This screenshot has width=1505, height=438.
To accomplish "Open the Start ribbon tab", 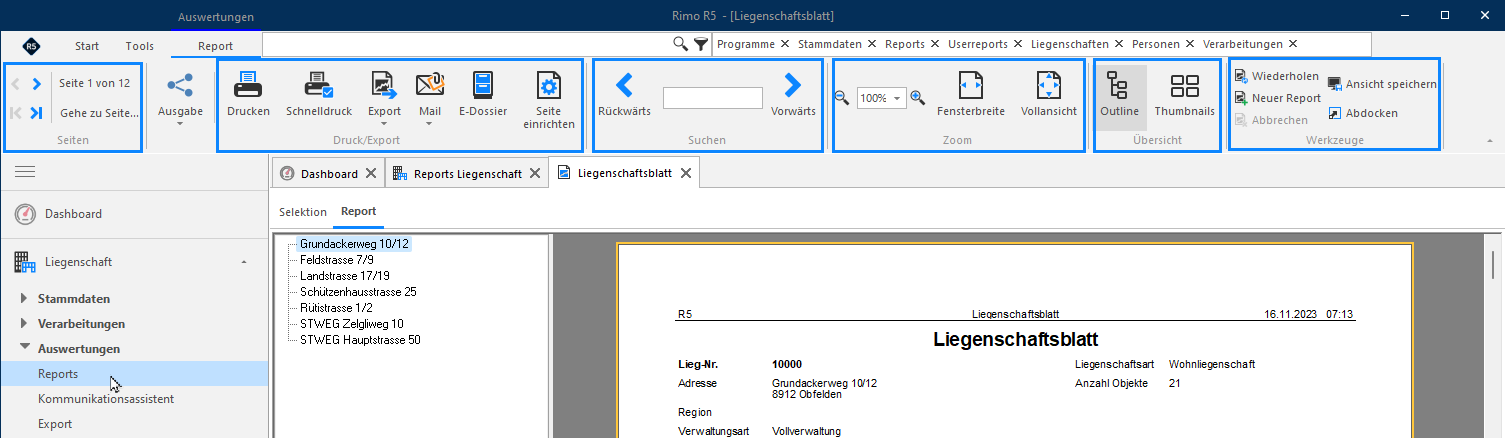I will click(87, 45).
